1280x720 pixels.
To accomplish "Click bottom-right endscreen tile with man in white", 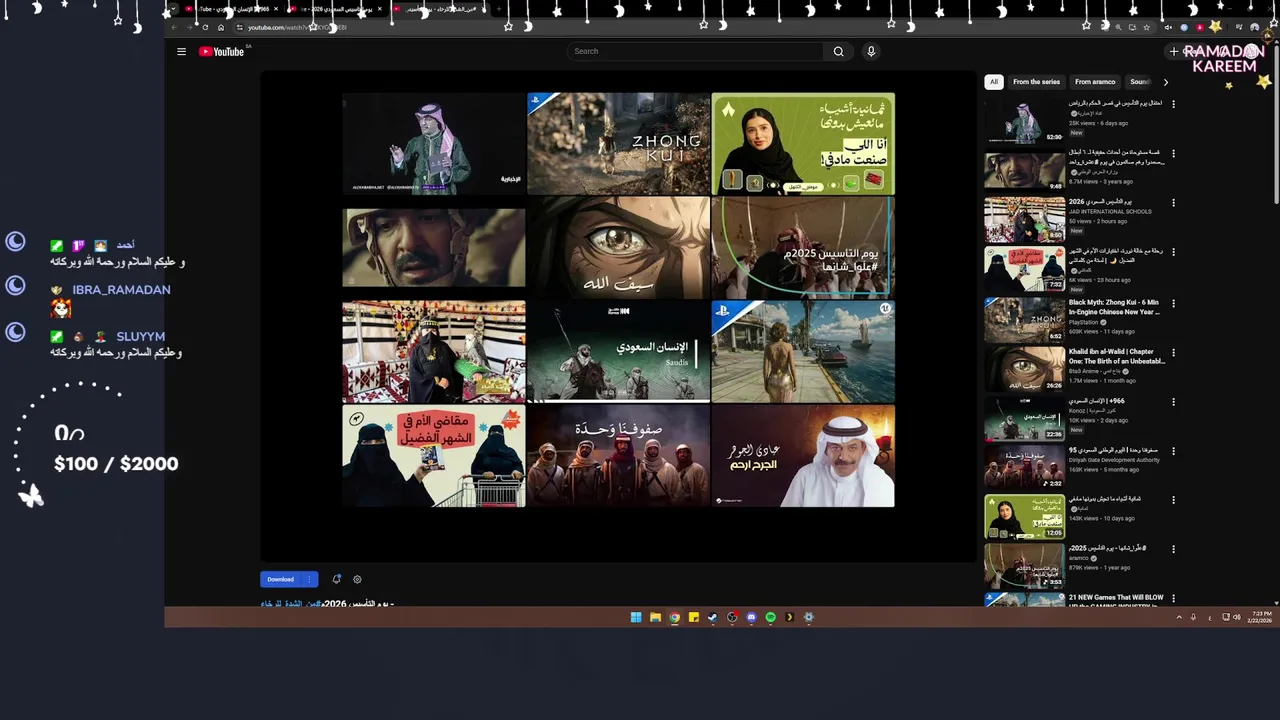I will click(803, 456).
